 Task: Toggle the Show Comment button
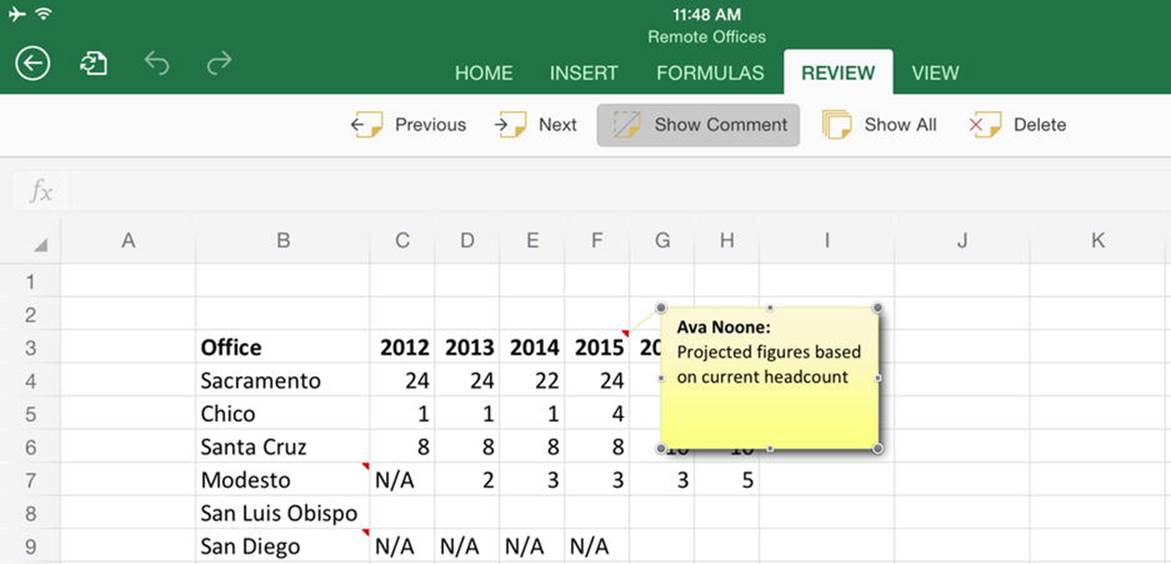(698, 125)
